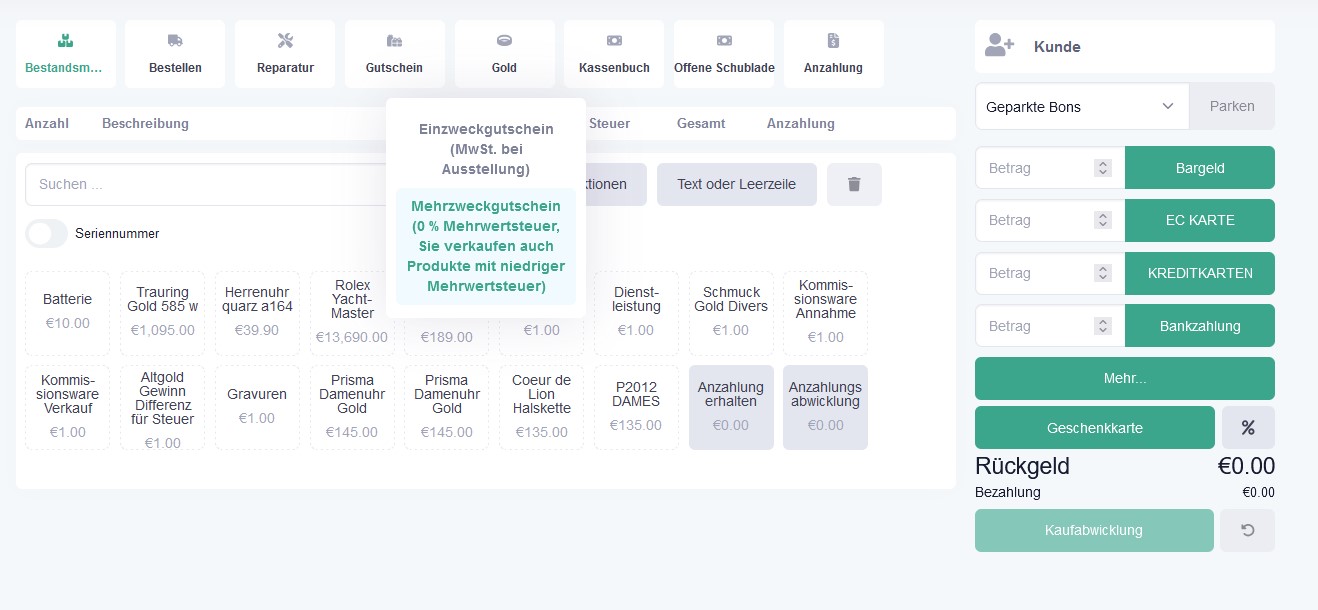
Task: Click the Bargeld amount stepper arrows
Action: tap(1102, 168)
